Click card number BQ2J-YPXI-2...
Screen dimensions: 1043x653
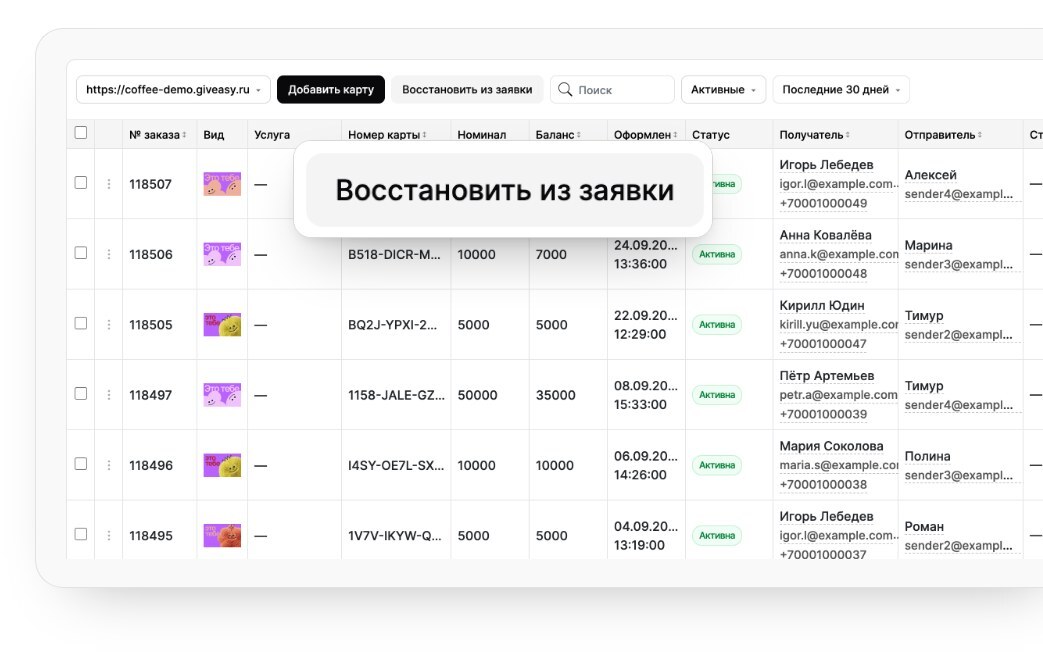click(x=392, y=325)
